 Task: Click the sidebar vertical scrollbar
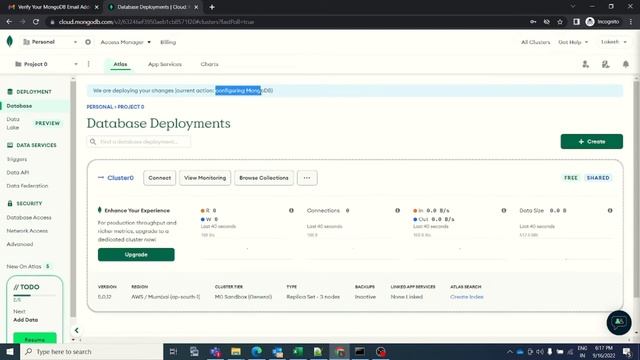[x=73, y=198]
